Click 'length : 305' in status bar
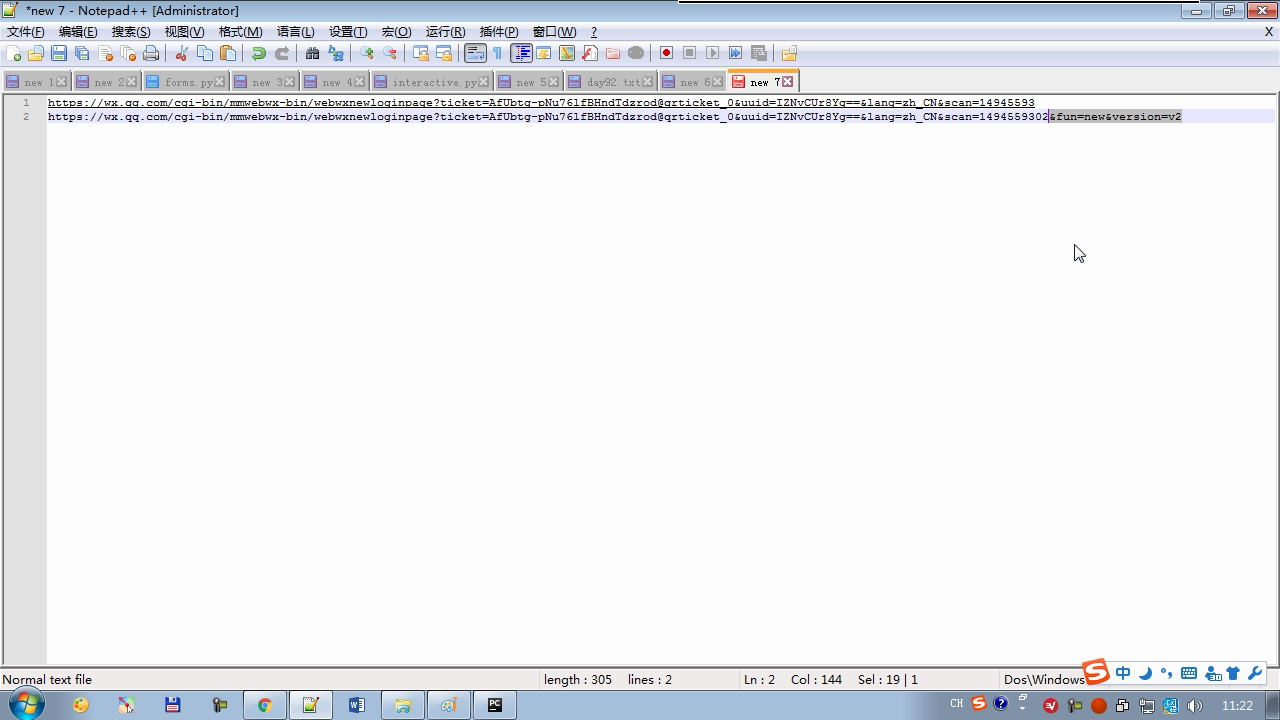1280x720 pixels. pos(578,680)
